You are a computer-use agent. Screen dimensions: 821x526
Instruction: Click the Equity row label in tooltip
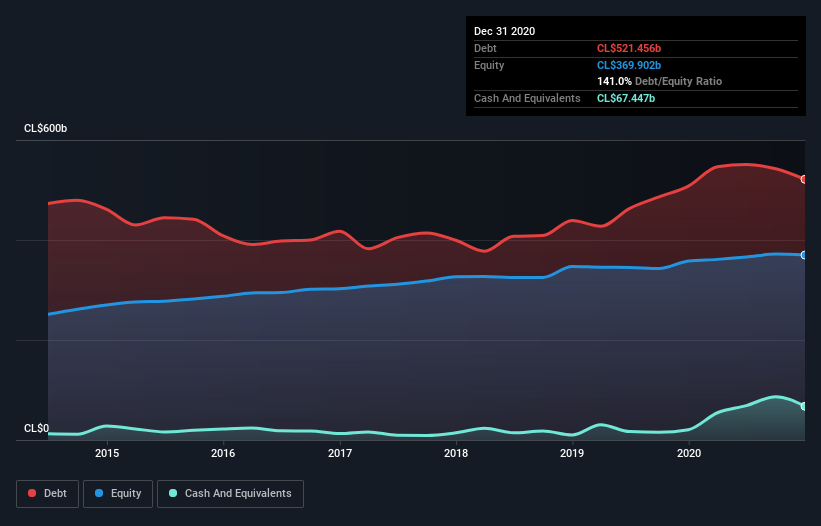489,65
